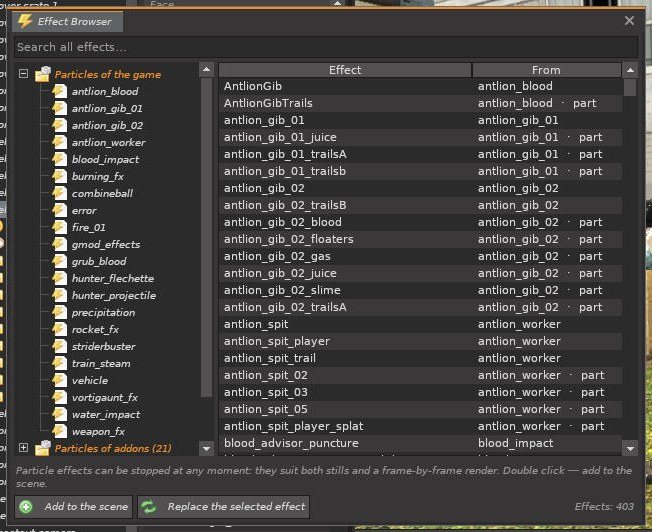Click the vortigaunt_fx file icon
652x532 pixels.
(x=59, y=398)
